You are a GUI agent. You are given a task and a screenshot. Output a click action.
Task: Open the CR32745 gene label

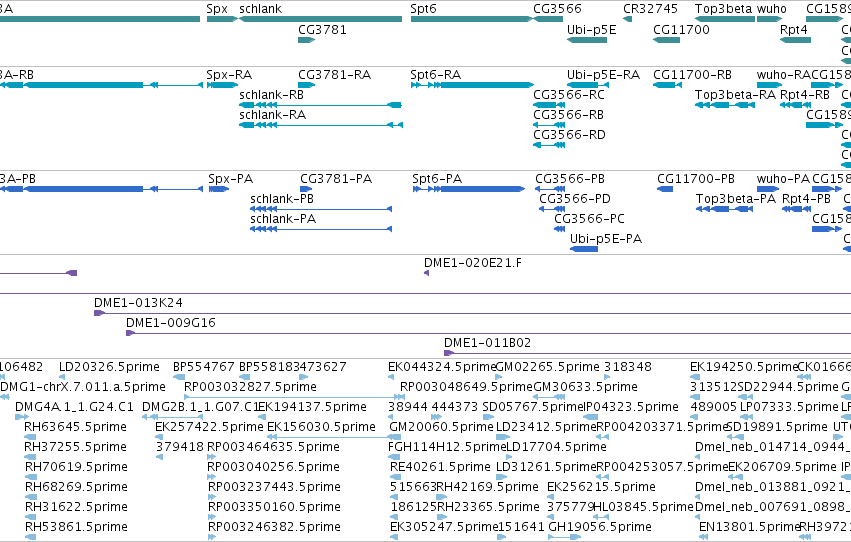tap(650, 9)
